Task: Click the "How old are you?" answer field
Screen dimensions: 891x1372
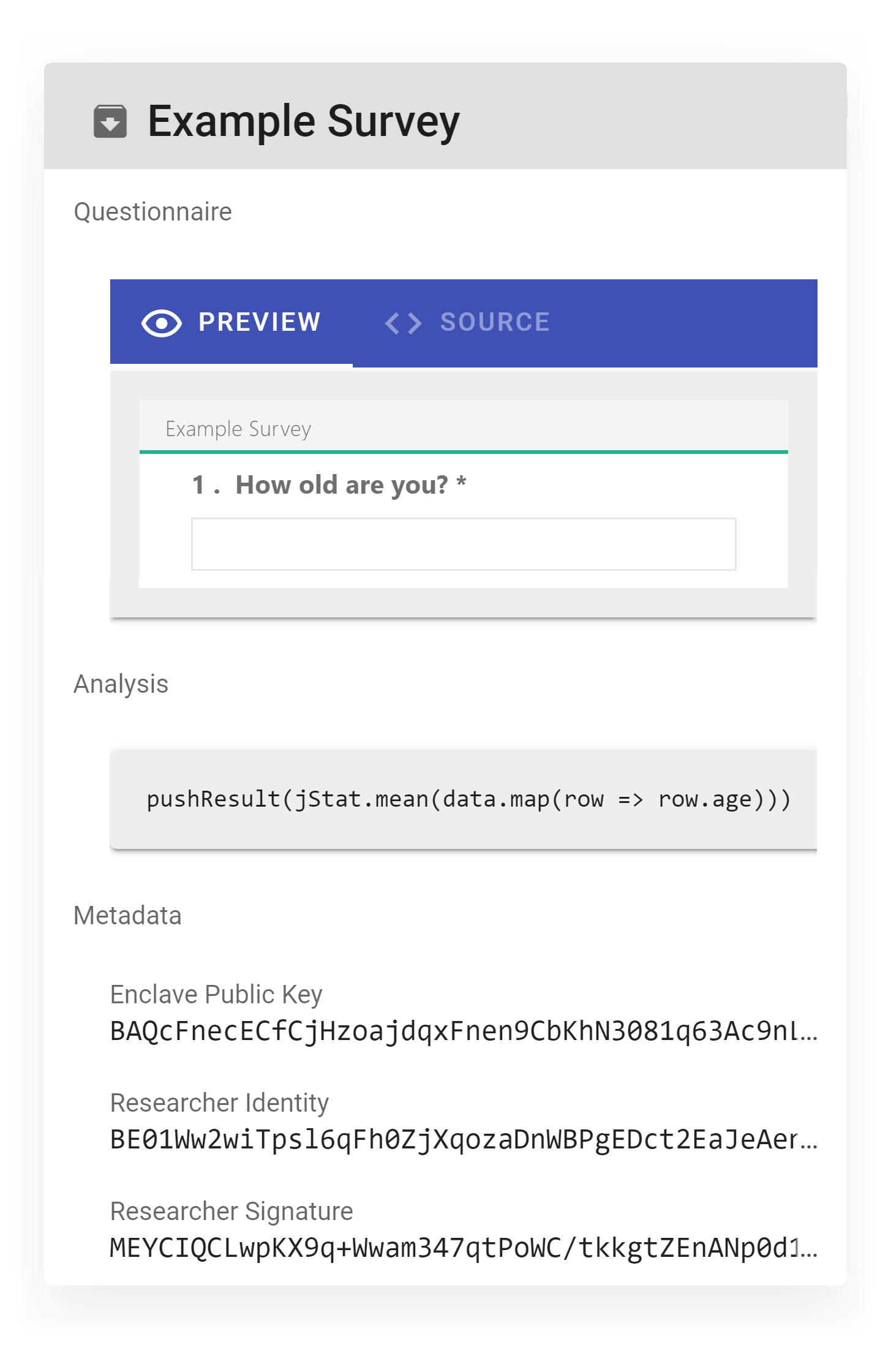Action: point(464,545)
